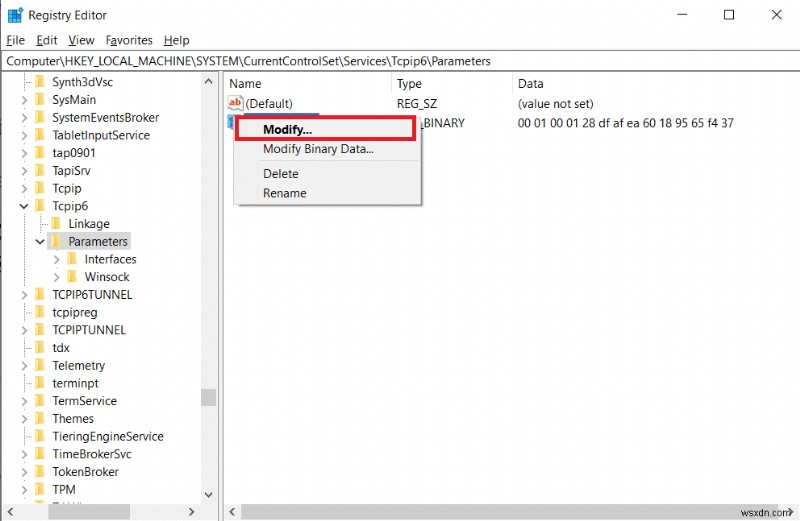Collapse the Tcpip6 tree node
Image resolution: width=800 pixels, height=521 pixels.
[24, 206]
